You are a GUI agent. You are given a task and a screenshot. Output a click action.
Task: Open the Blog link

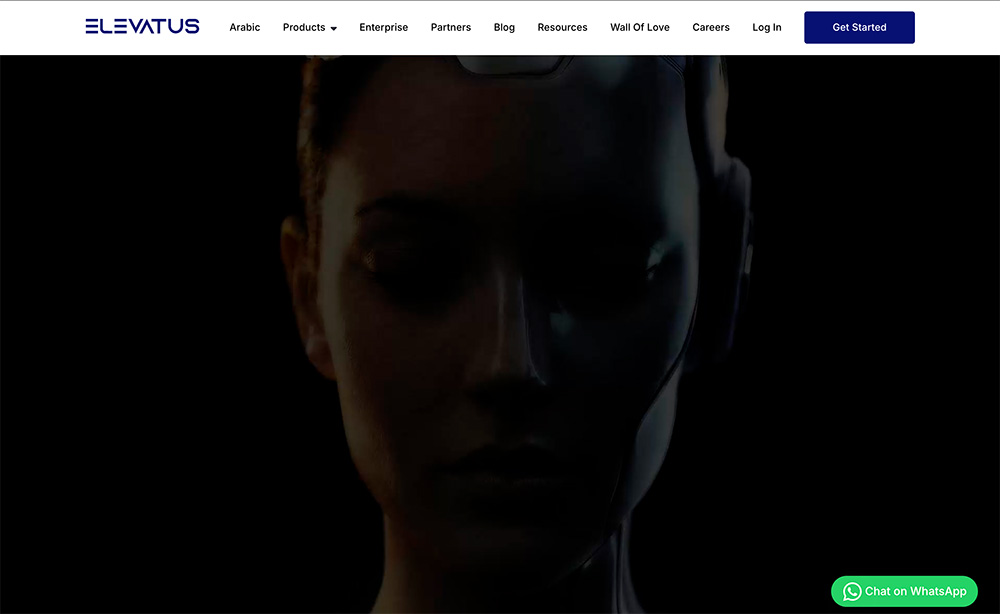point(504,27)
